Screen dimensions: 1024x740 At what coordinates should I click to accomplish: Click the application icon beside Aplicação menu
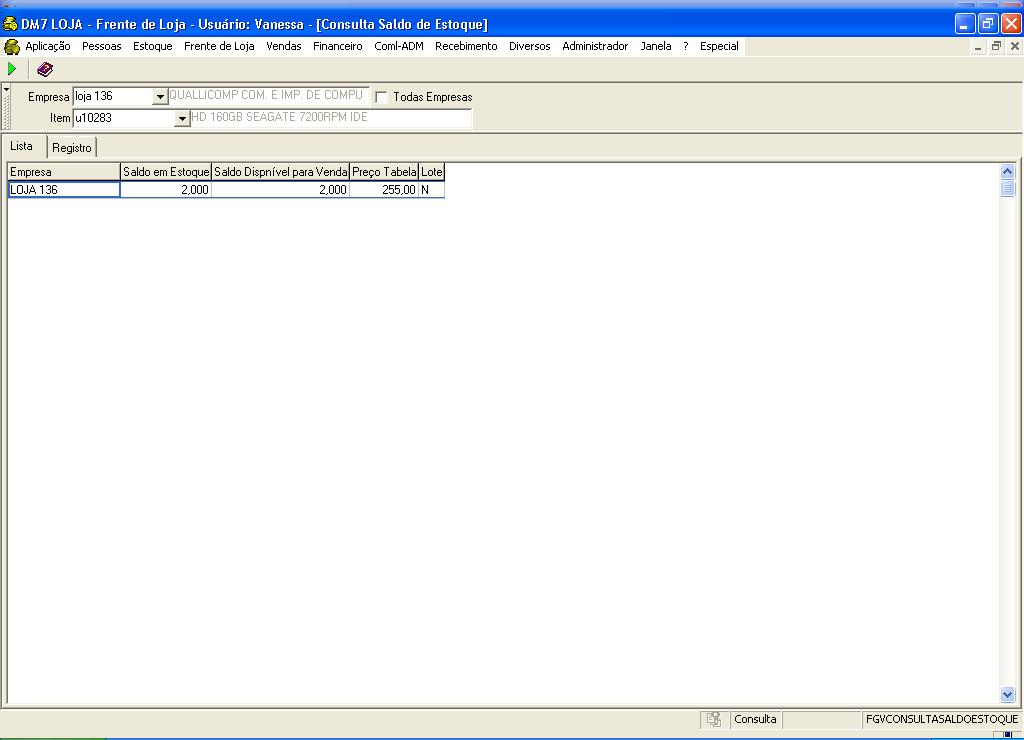(12, 46)
